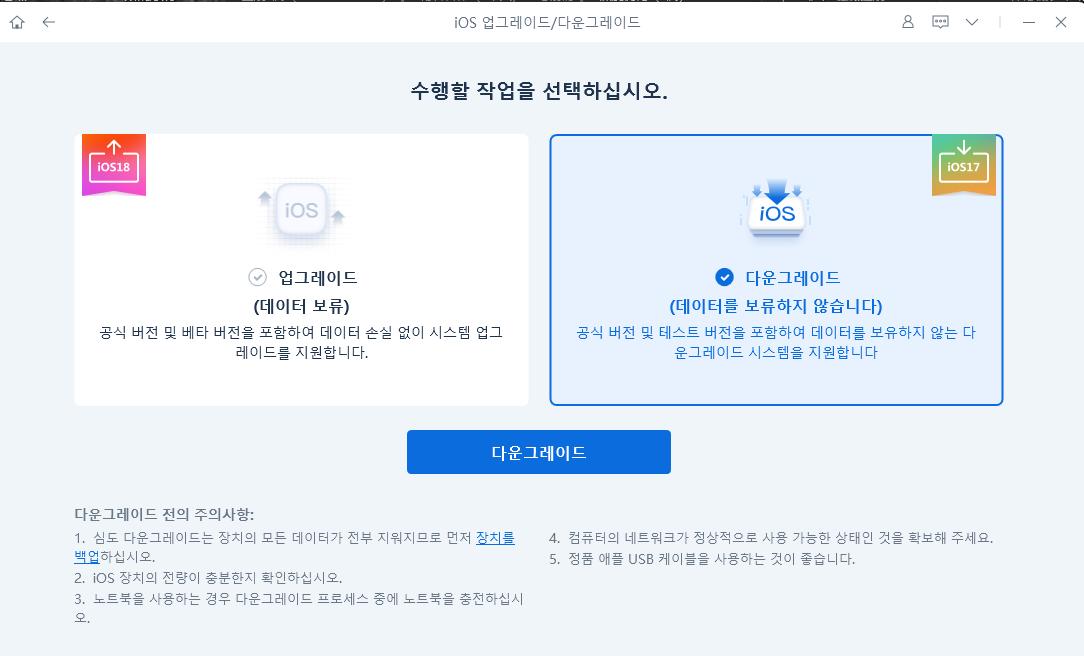Click the 수행할 작업을 선택하십시오 heading
Screen dimensions: 1084x656
pyautogui.click(x=539, y=91)
